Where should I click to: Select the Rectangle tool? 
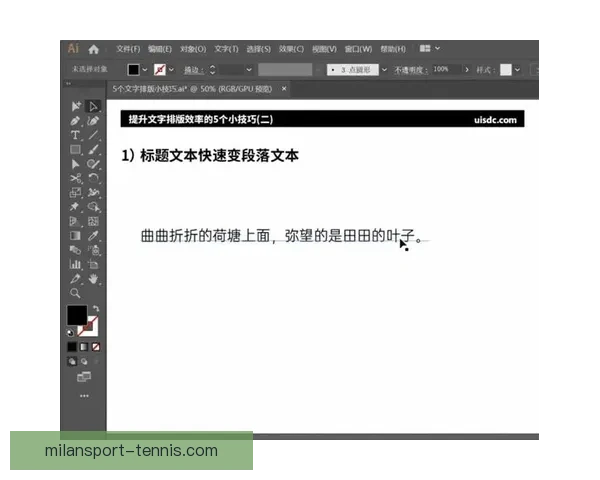[75, 150]
